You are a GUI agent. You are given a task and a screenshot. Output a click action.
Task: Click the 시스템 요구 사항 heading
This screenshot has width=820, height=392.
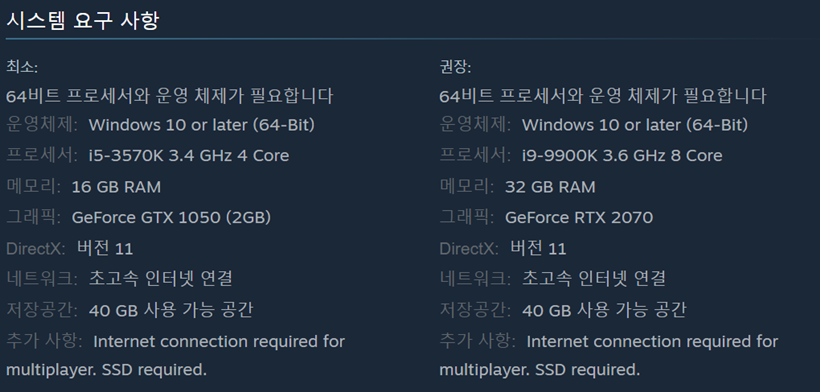[x=82, y=21]
